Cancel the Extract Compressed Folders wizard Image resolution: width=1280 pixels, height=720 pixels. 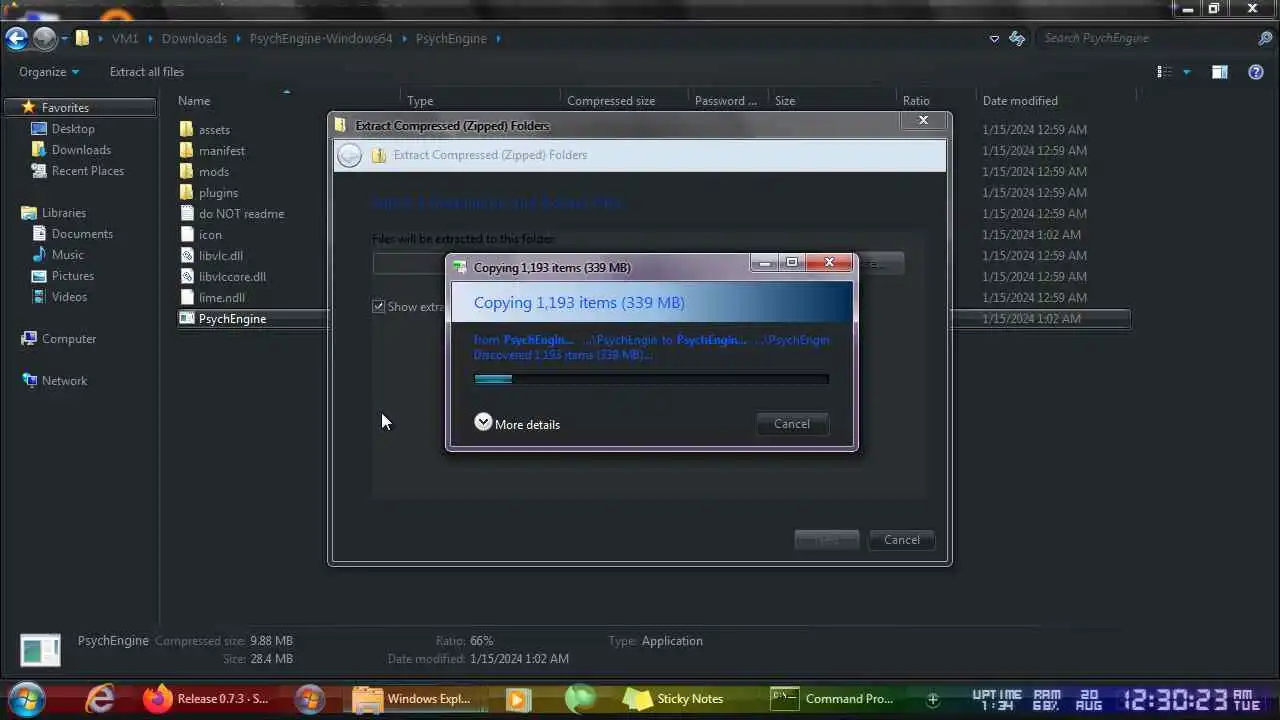tap(902, 540)
